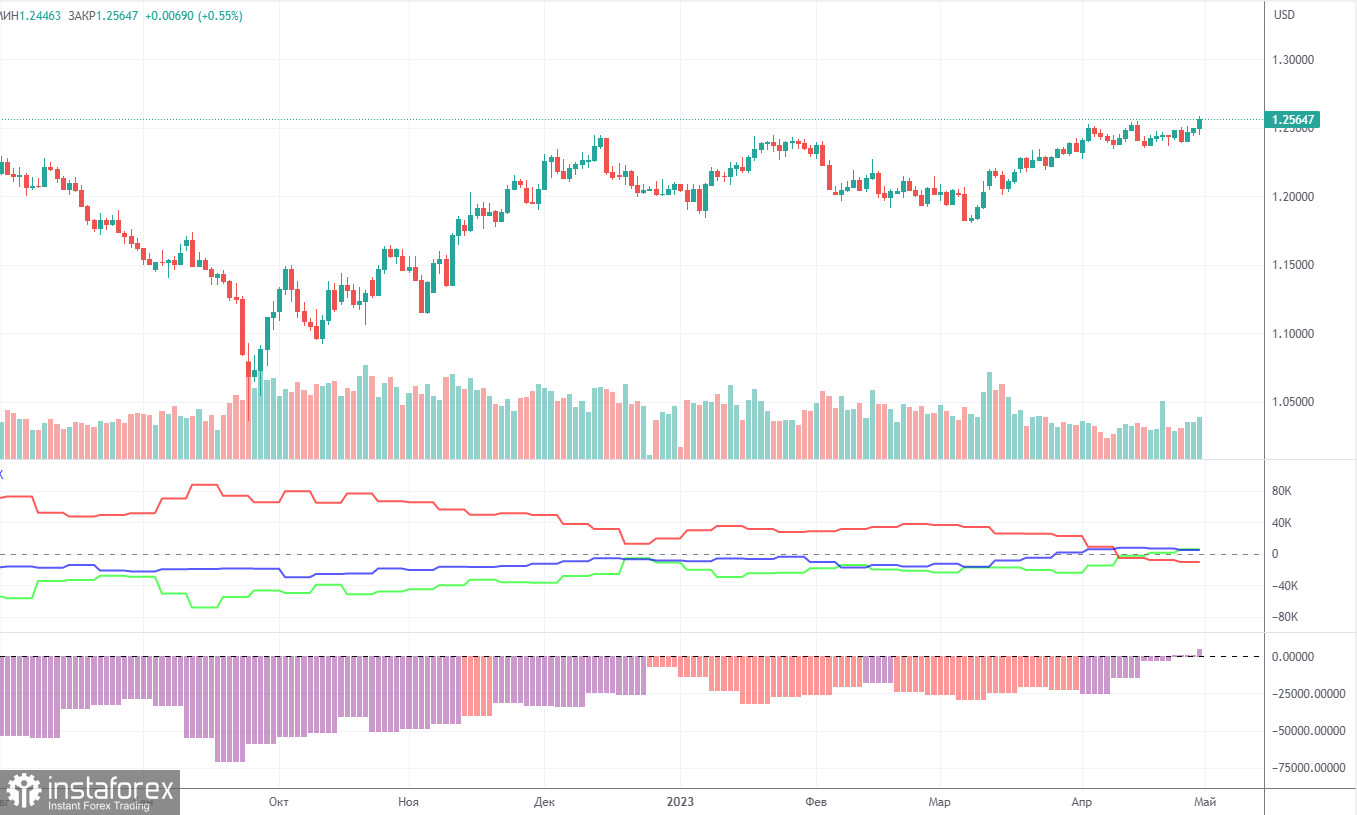Screen dimensions: 1357x815
Task: Click the 1.25647 current price tag
Action: [1294, 120]
